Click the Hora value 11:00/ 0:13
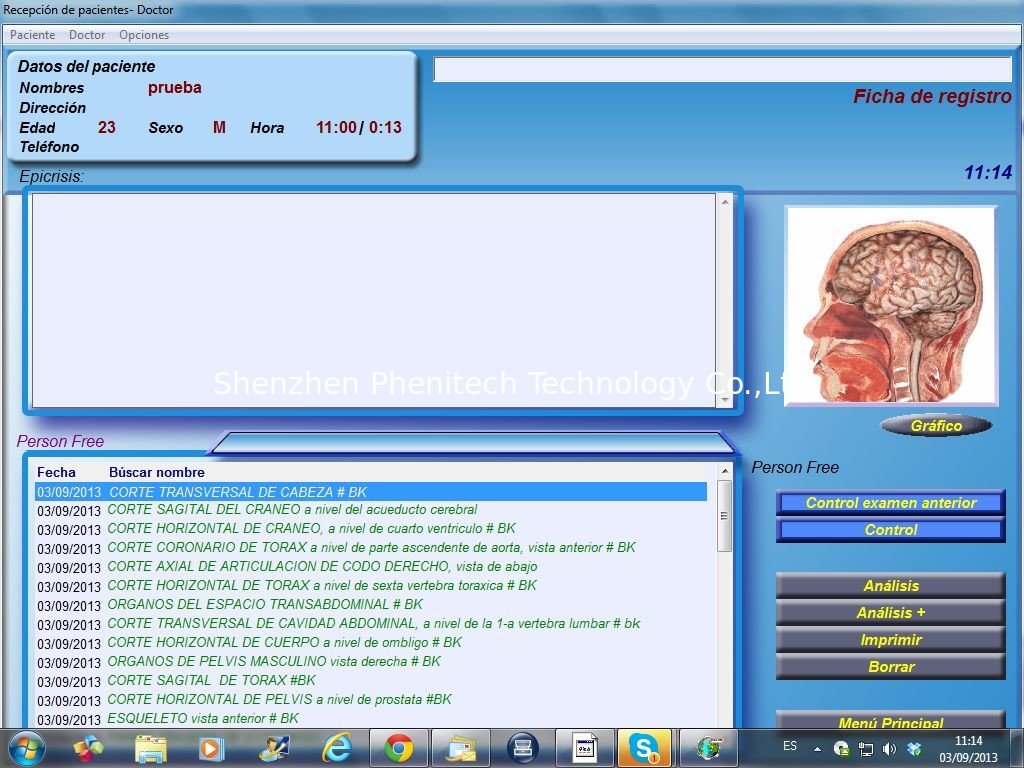1024x768 pixels. point(359,127)
